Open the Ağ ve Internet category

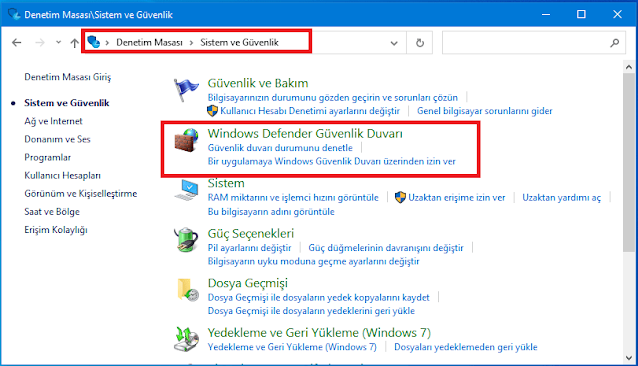[x=53, y=121]
